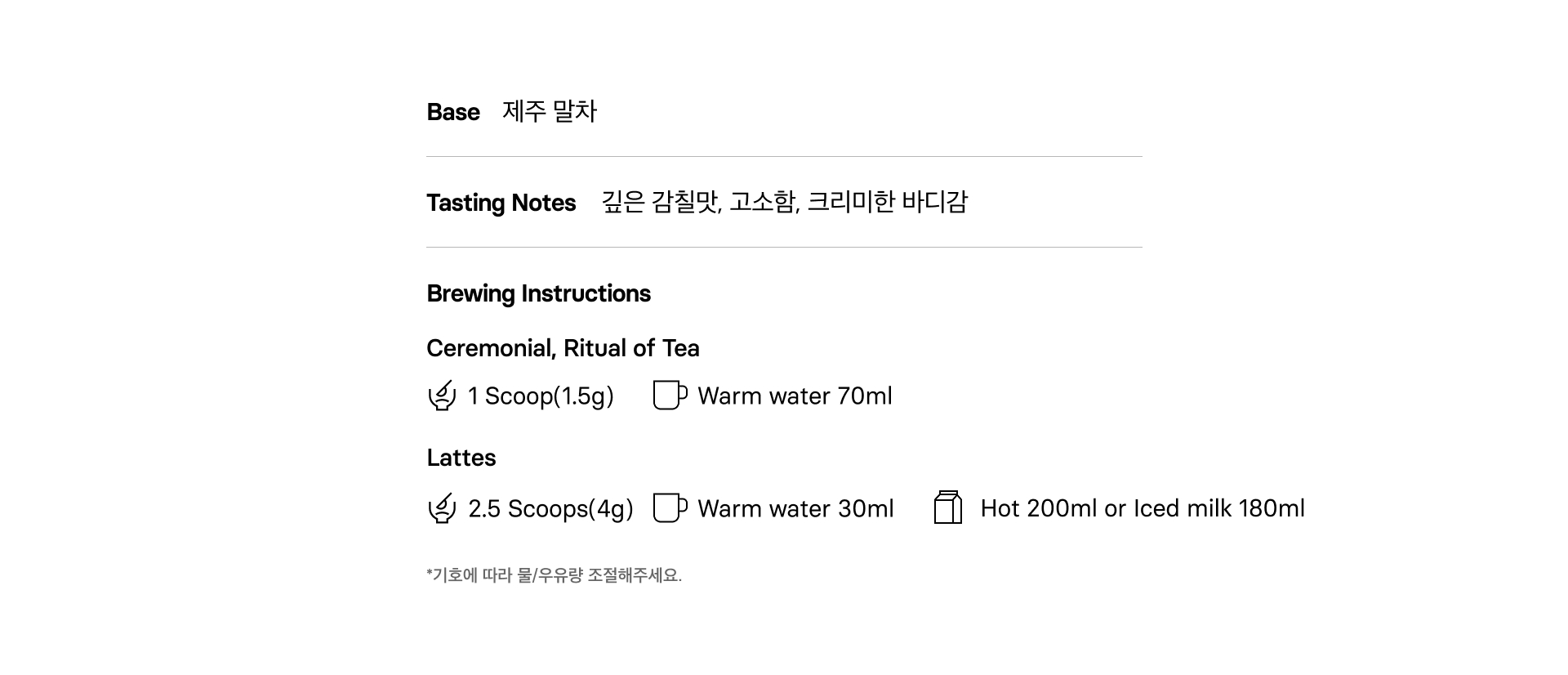The image size is (1568, 675).
Task: Click the cup icon beside Warm water 70ml
Action: [669, 396]
